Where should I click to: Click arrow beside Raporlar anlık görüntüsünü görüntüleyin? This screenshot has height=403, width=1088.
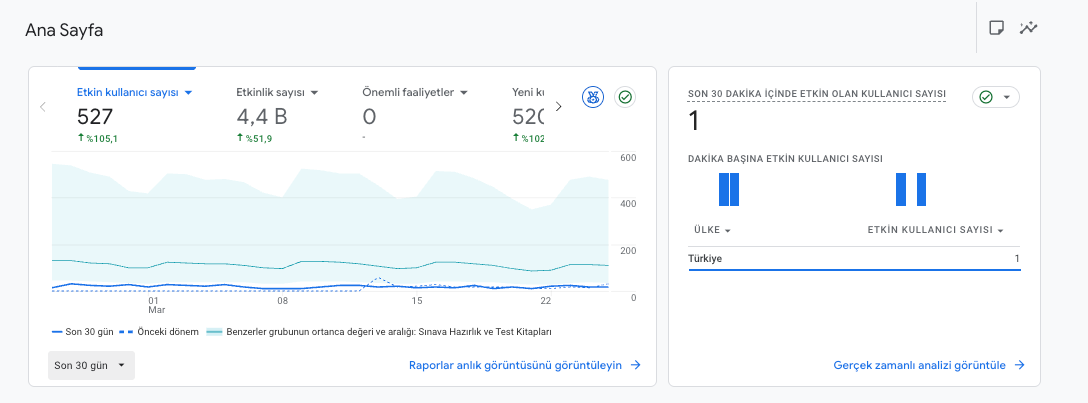[x=635, y=365]
